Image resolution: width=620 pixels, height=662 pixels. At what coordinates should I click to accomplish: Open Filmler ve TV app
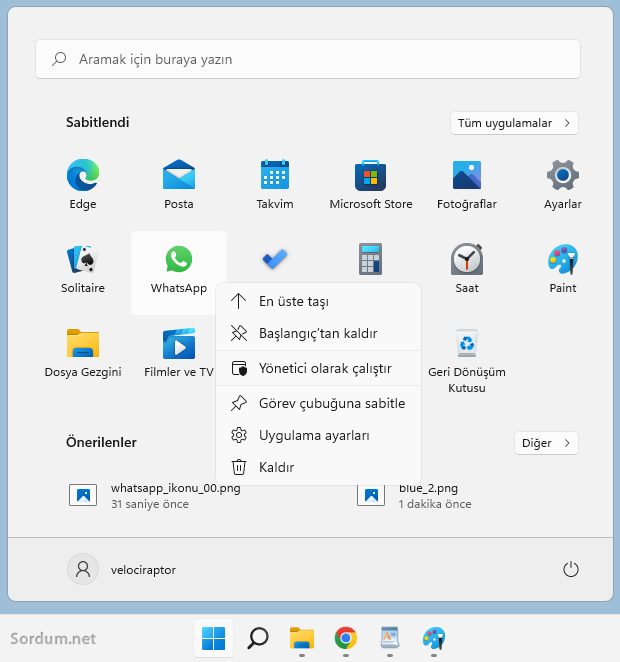(179, 353)
